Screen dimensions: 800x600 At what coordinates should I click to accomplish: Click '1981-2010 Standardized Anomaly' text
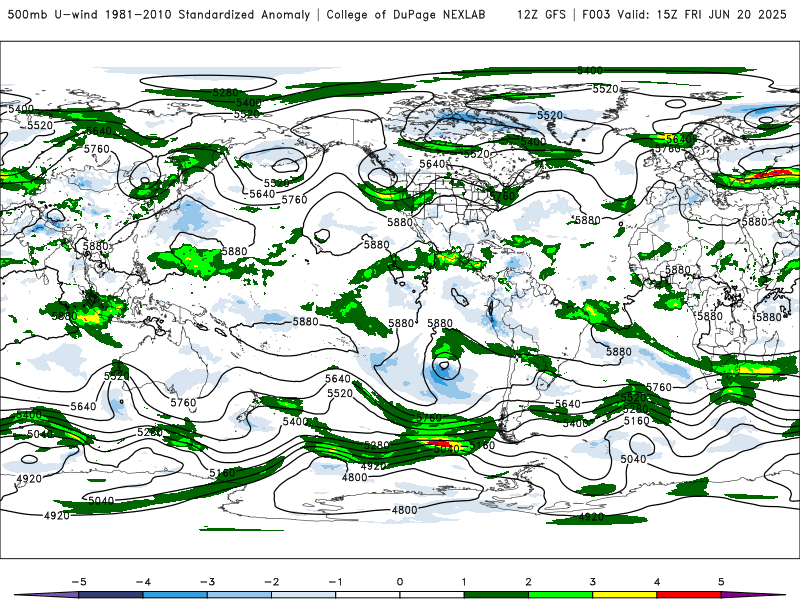click(x=208, y=14)
